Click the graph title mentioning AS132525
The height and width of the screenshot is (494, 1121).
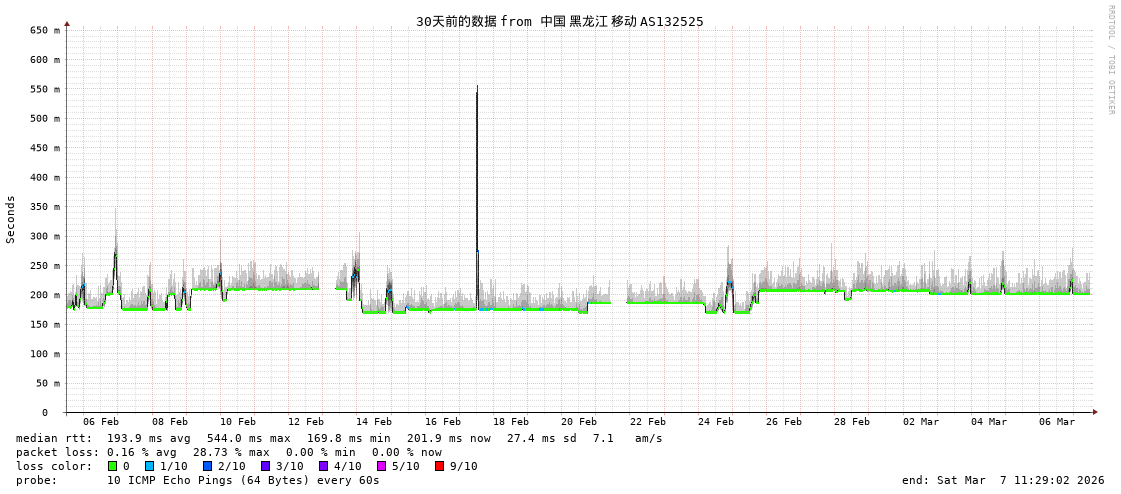point(559,21)
